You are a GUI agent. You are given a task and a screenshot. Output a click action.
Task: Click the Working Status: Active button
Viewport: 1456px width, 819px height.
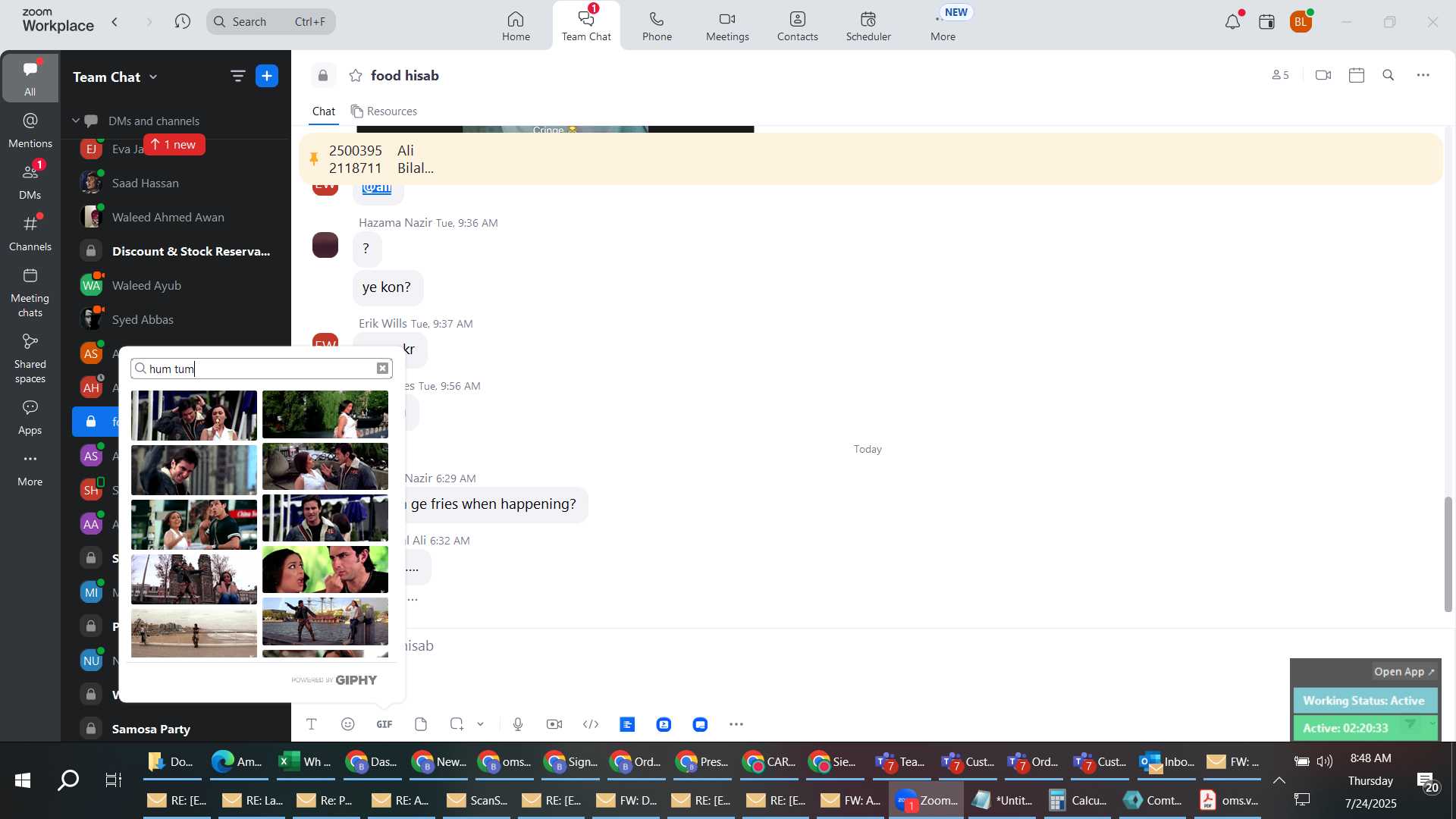[x=1364, y=701]
